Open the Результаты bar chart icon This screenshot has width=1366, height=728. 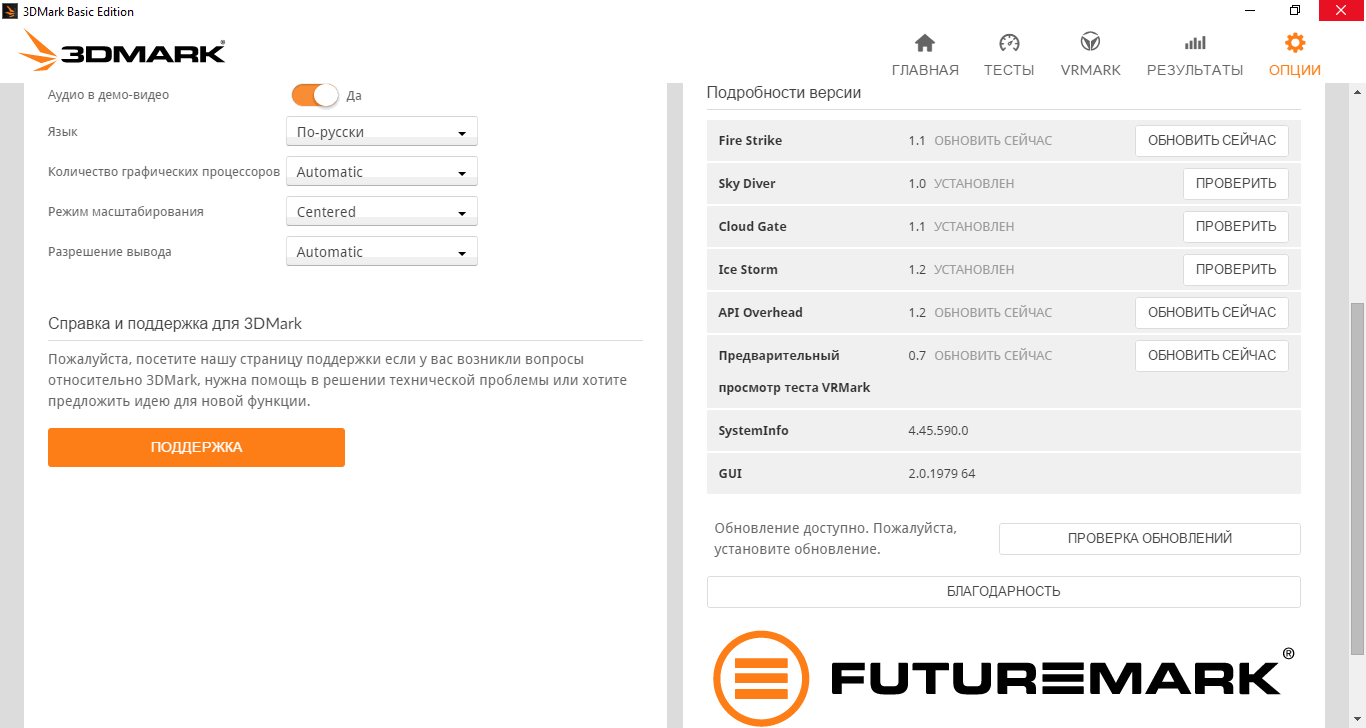coord(1195,43)
